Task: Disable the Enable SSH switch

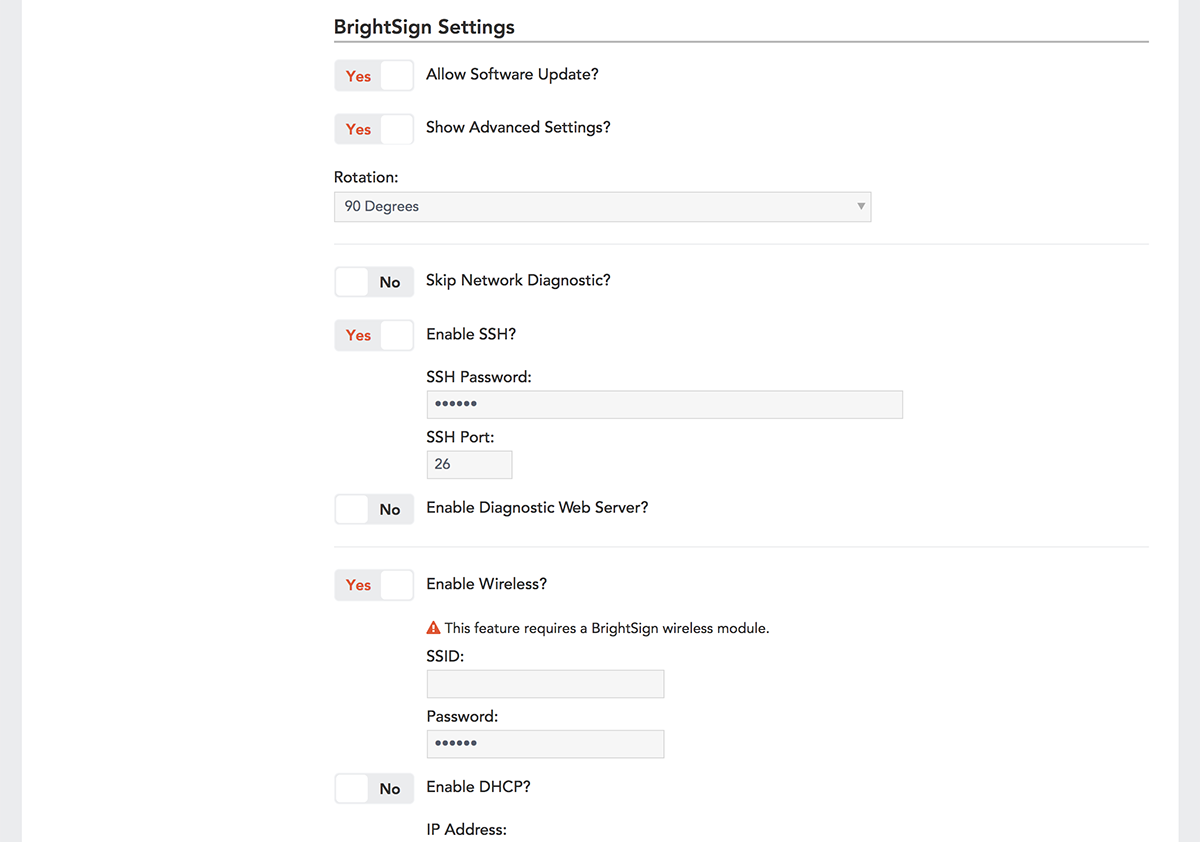Action: 374,335
